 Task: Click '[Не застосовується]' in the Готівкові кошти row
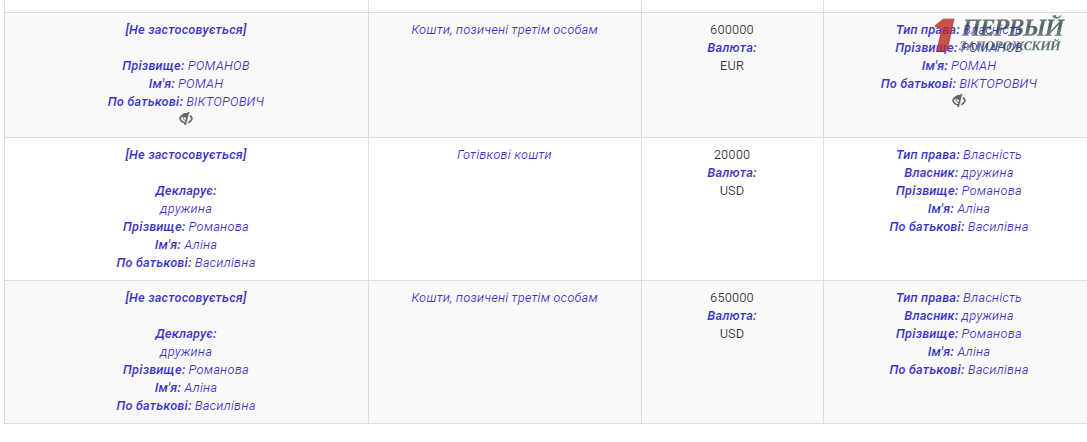(186, 155)
